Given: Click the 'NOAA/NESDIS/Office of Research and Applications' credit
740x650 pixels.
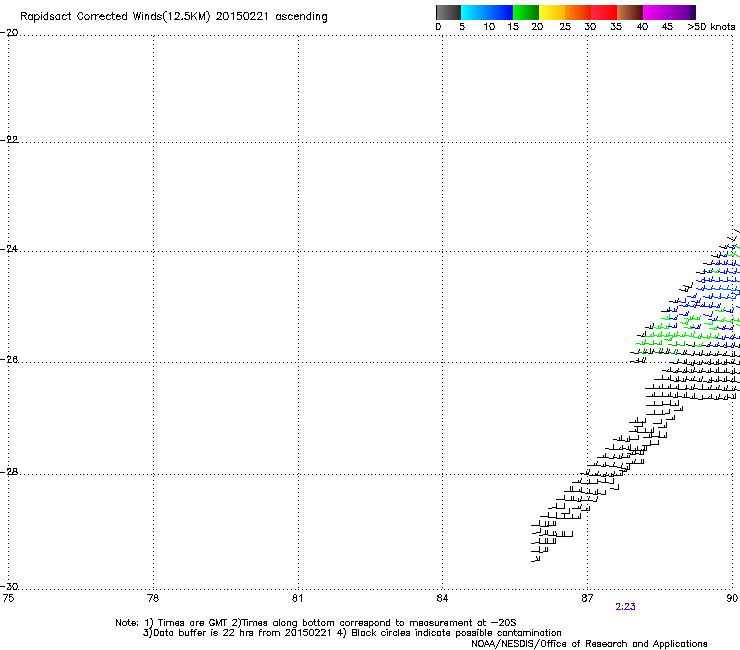Looking at the screenshot, I should click(589, 644).
